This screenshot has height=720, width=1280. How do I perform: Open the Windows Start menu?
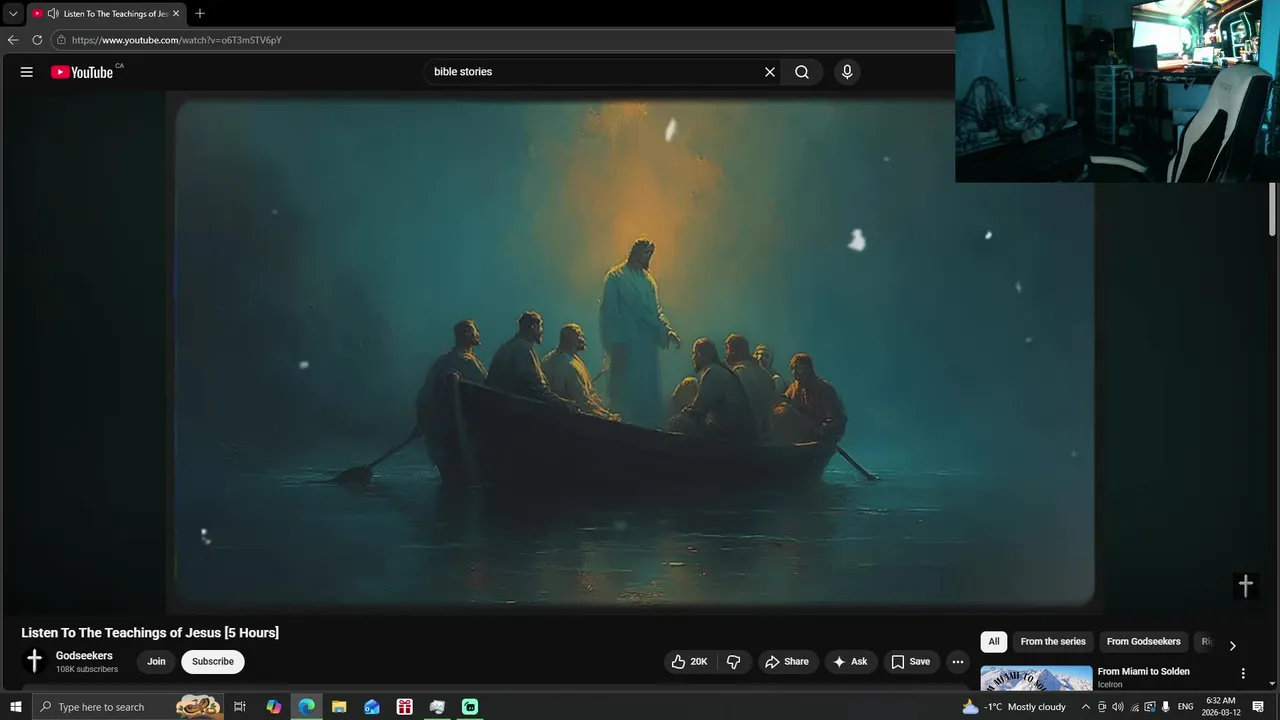coord(16,707)
